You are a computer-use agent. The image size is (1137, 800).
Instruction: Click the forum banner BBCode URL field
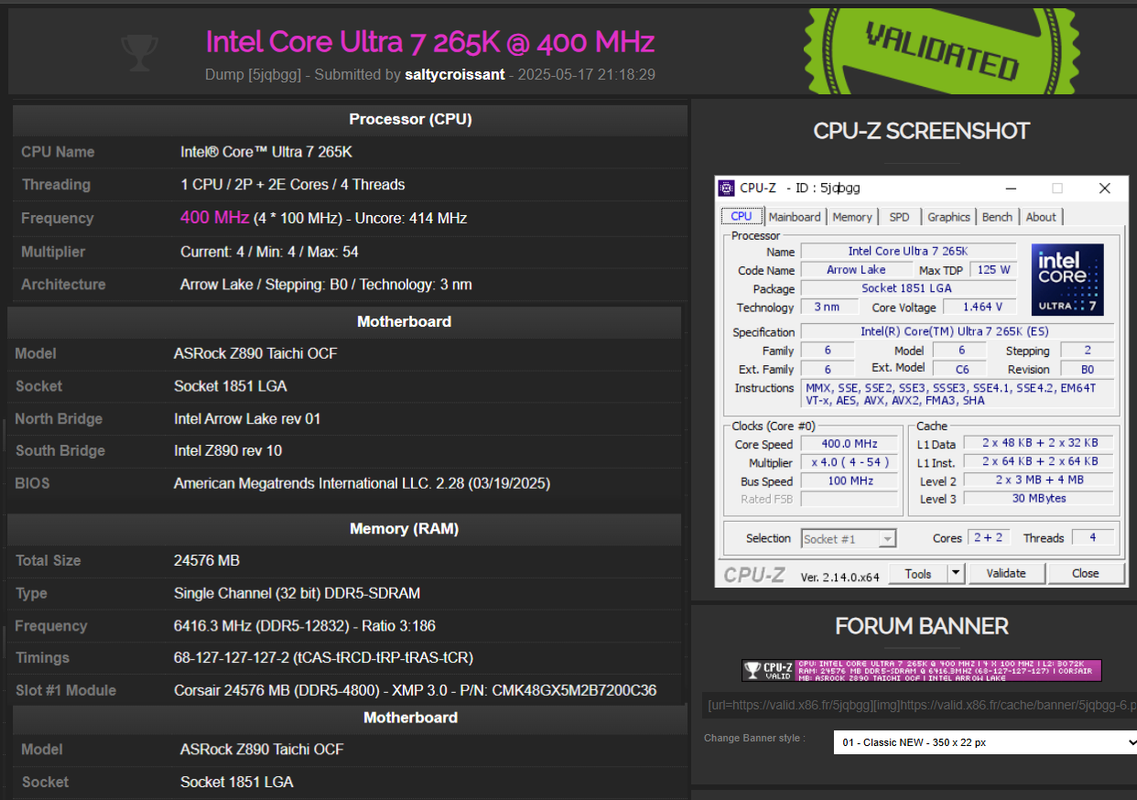pyautogui.click(x=919, y=705)
